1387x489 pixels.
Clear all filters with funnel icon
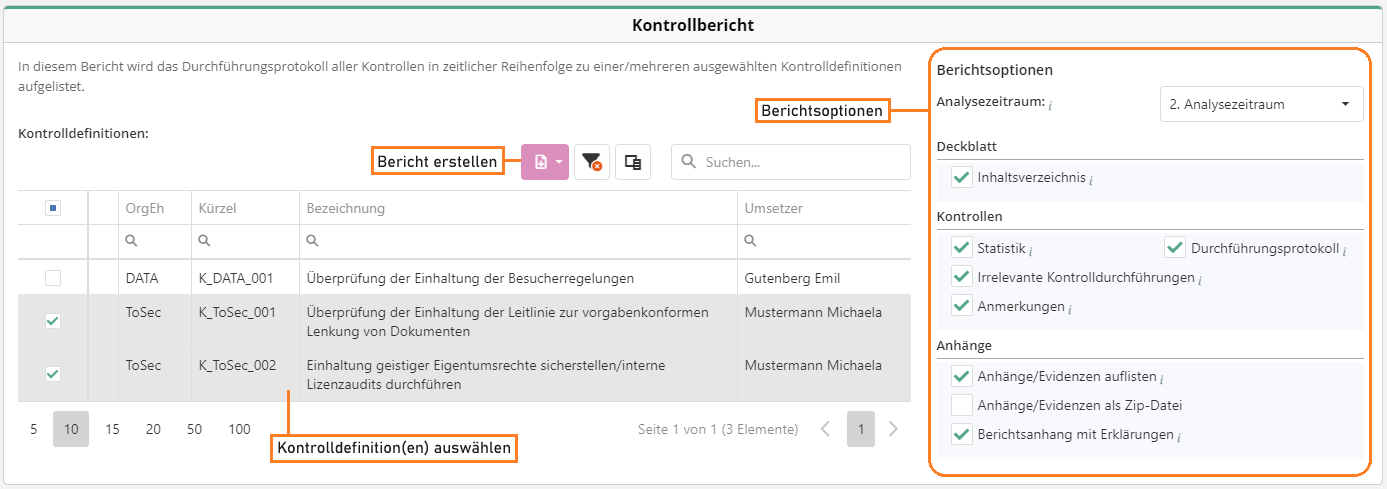coord(592,162)
